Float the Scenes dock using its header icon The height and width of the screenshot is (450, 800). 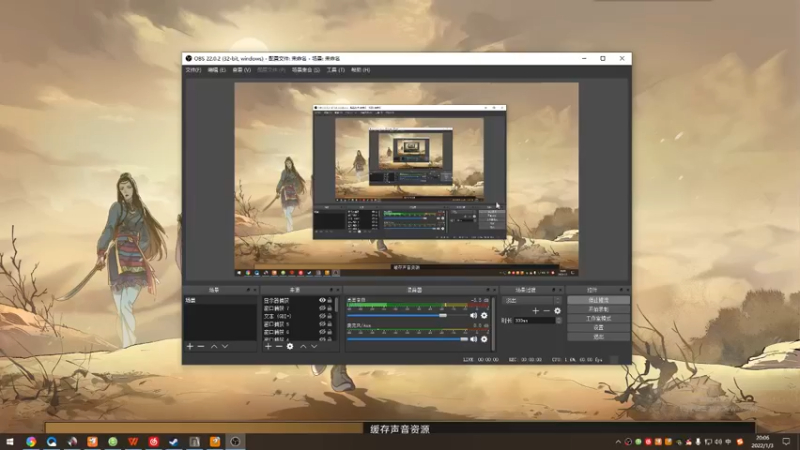(x=248, y=290)
